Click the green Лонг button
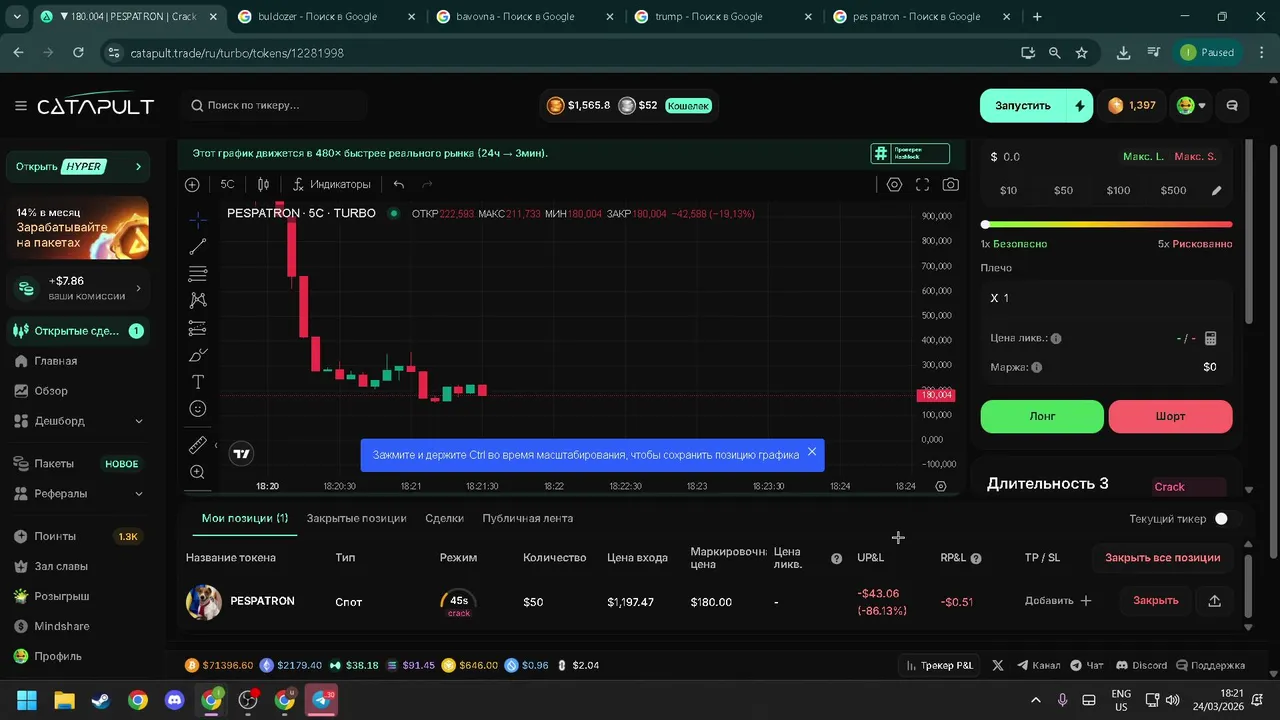This screenshot has height=720, width=1280. pyautogui.click(x=1042, y=416)
